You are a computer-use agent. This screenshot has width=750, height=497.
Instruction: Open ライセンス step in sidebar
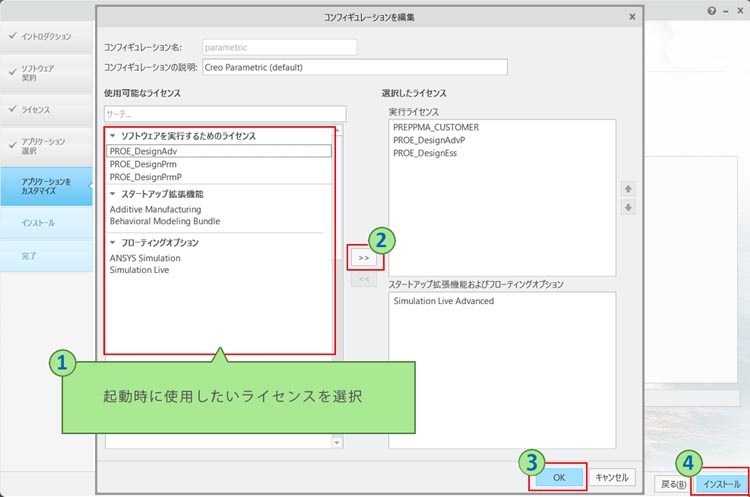(46, 110)
